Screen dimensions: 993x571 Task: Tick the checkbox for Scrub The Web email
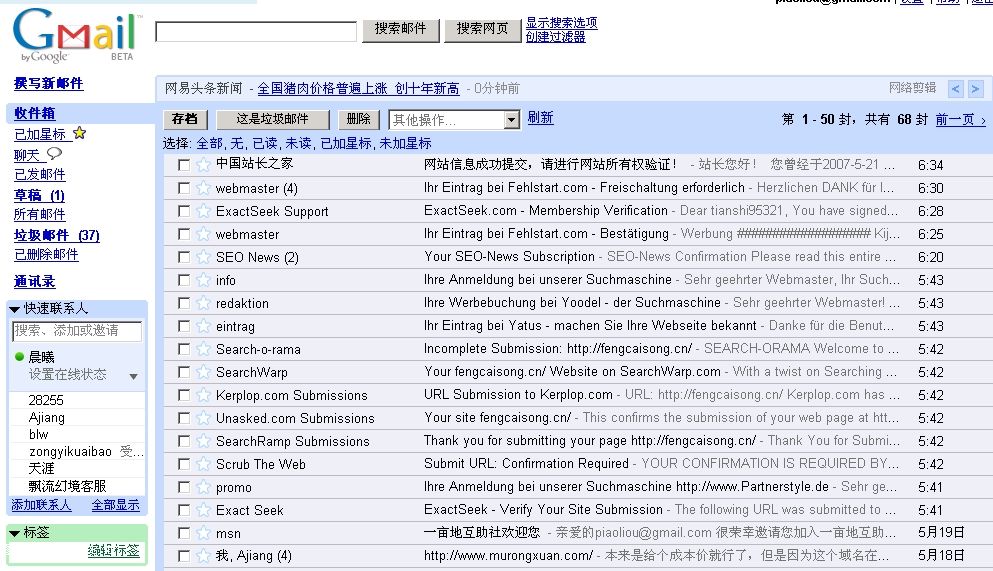(x=184, y=464)
